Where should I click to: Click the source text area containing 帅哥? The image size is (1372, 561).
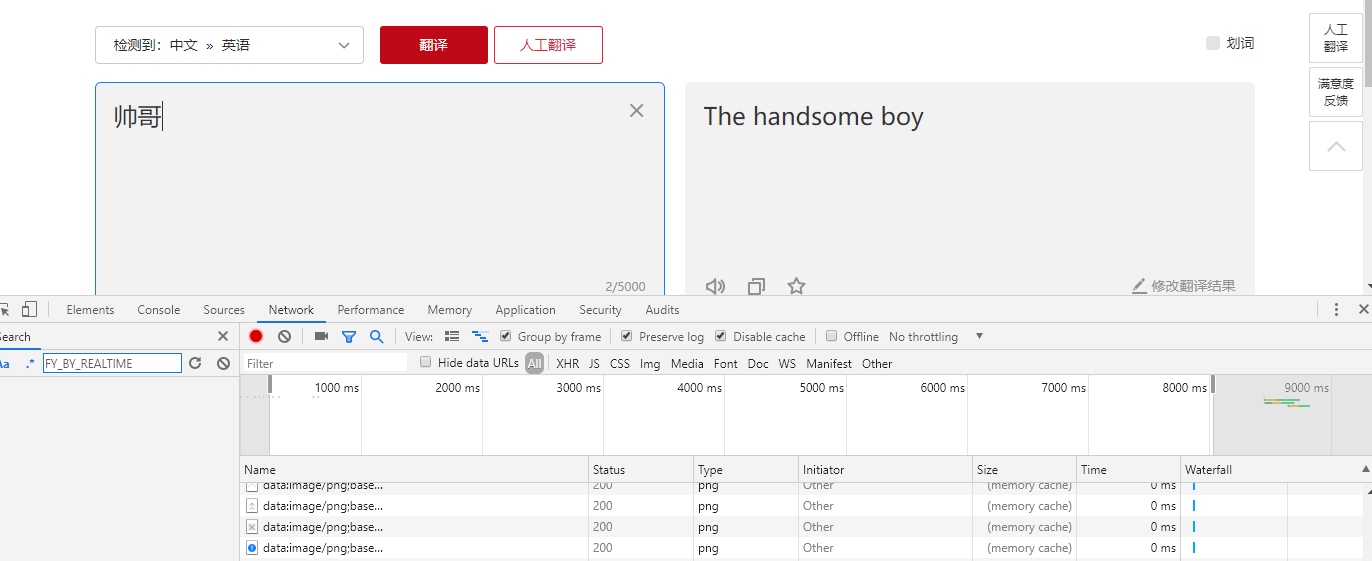[x=380, y=190]
